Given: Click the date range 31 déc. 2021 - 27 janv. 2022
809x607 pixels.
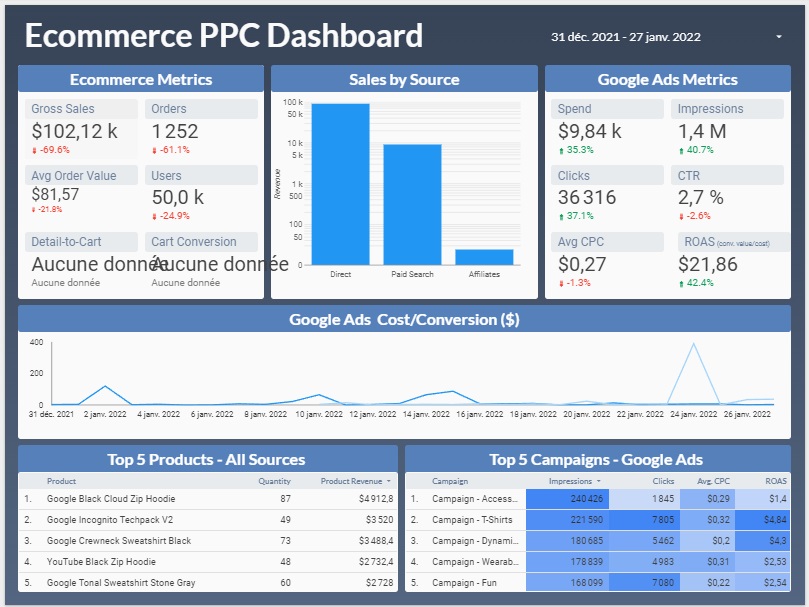Looking at the screenshot, I should coord(625,37).
